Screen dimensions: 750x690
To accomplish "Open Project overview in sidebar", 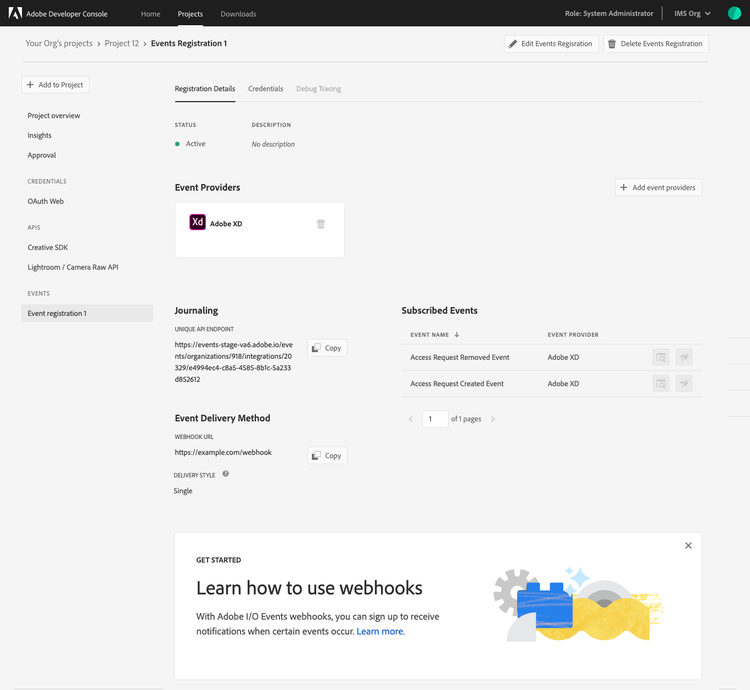I will click(54, 116).
